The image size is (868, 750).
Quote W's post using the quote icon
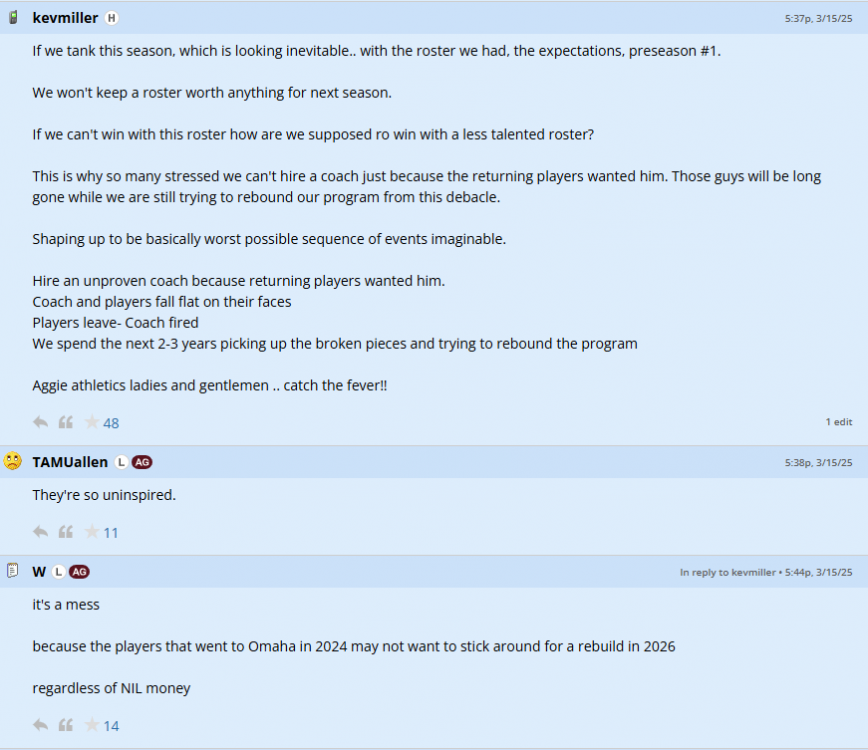point(66,725)
